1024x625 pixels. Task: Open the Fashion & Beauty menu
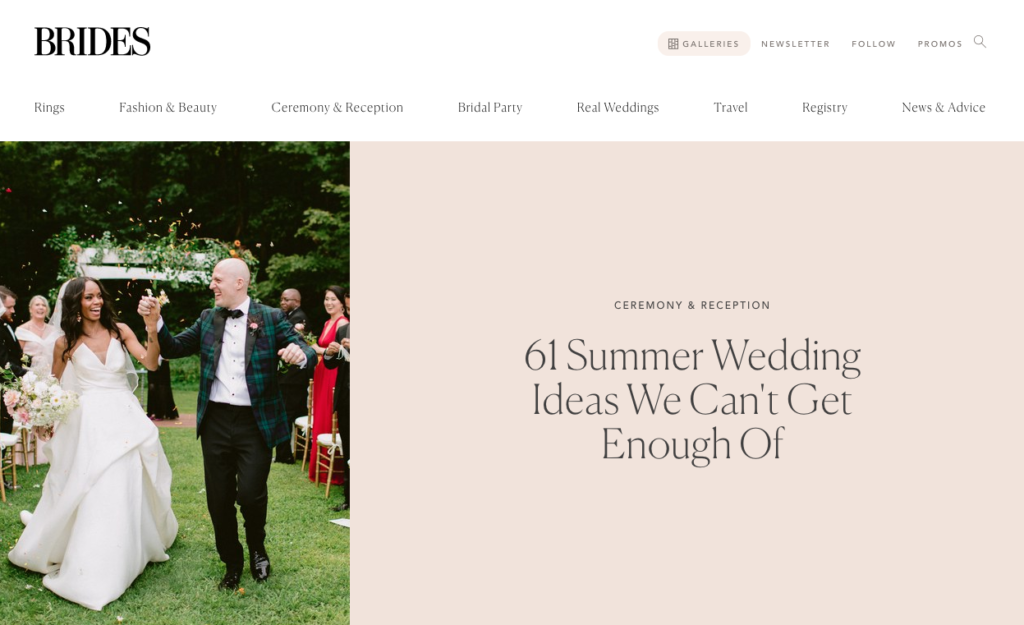coord(168,107)
